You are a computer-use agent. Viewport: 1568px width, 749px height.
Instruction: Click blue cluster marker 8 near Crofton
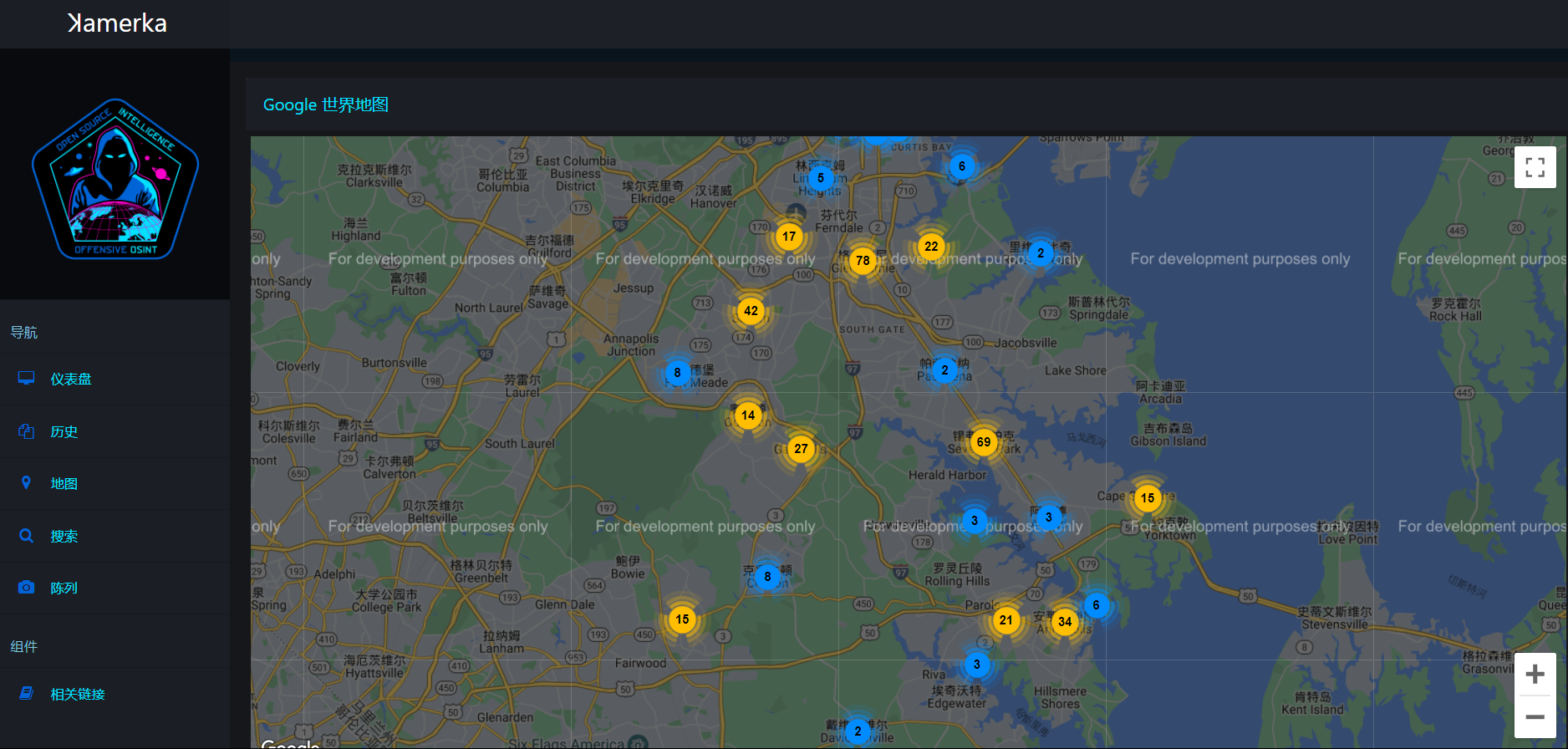pos(767,577)
